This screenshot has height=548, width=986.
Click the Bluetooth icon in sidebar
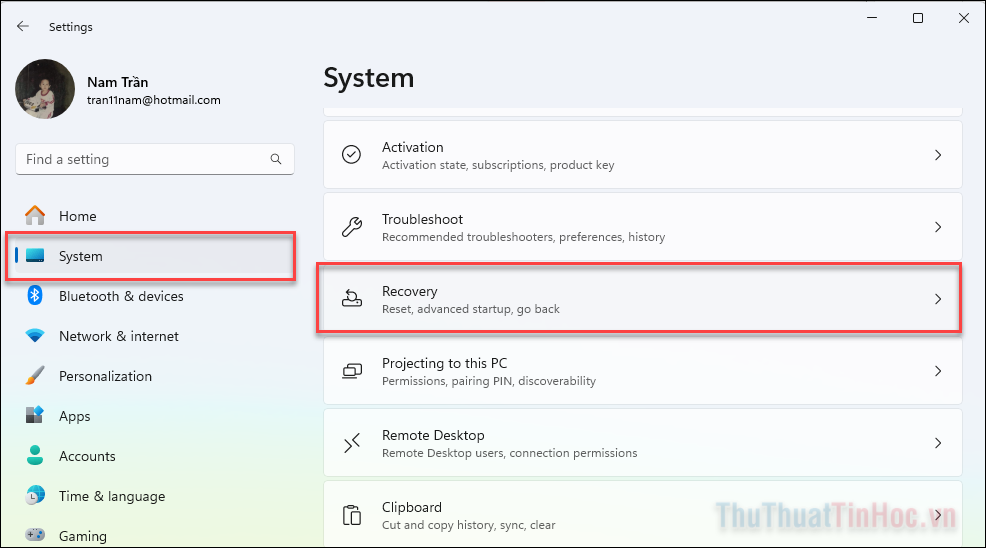tap(35, 295)
